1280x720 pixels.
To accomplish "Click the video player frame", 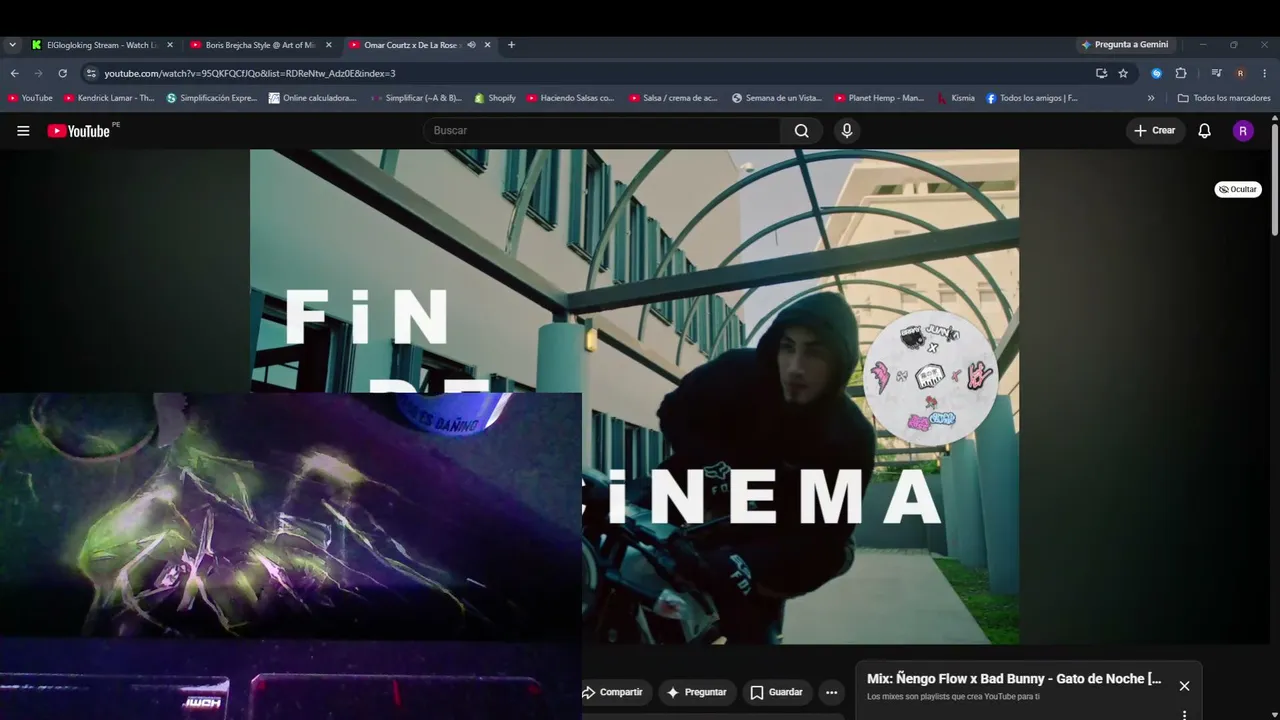I will (x=634, y=397).
